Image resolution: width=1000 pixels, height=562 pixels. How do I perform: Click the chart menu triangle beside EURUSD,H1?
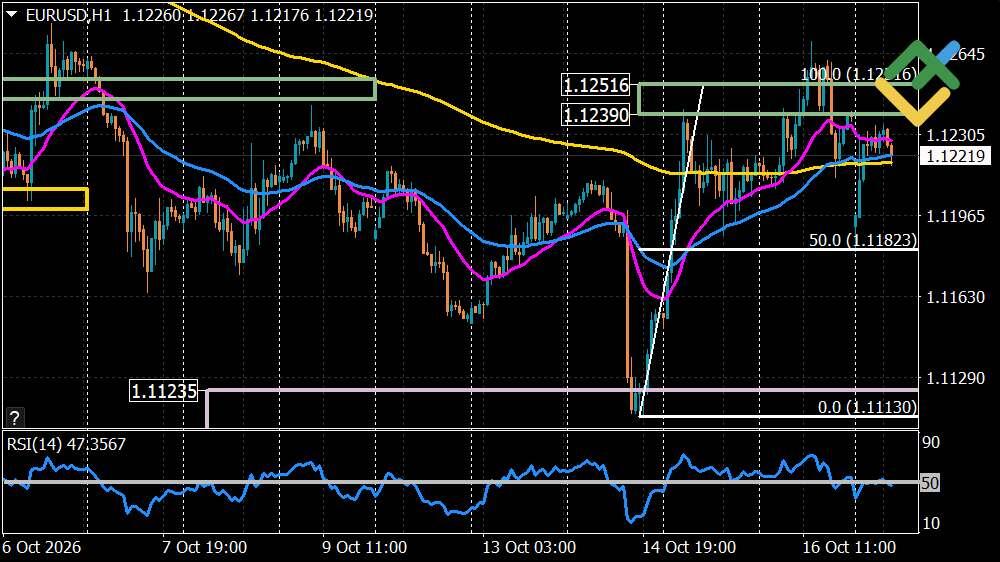pyautogui.click(x=11, y=14)
